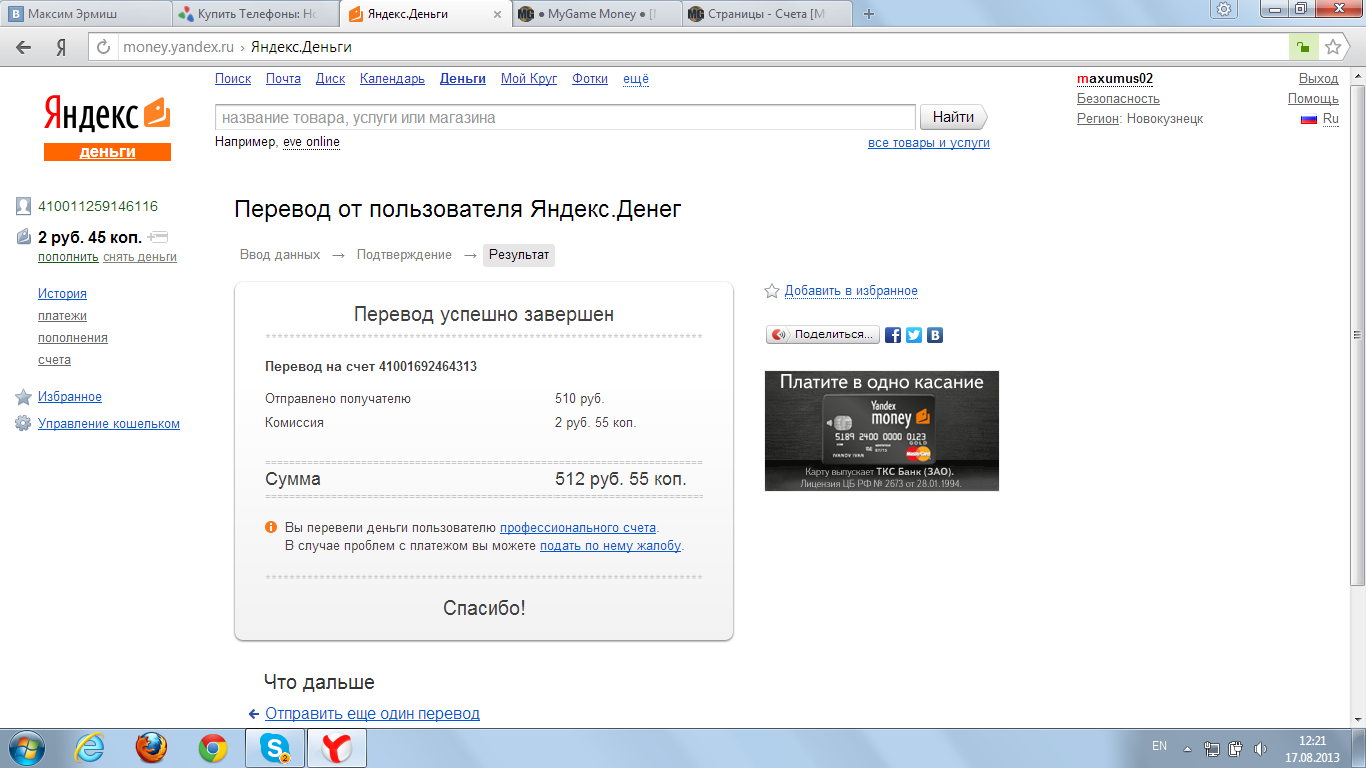Click the EN language indicator in the taskbar
Viewport: 1366px width, 768px height.
click(1159, 746)
